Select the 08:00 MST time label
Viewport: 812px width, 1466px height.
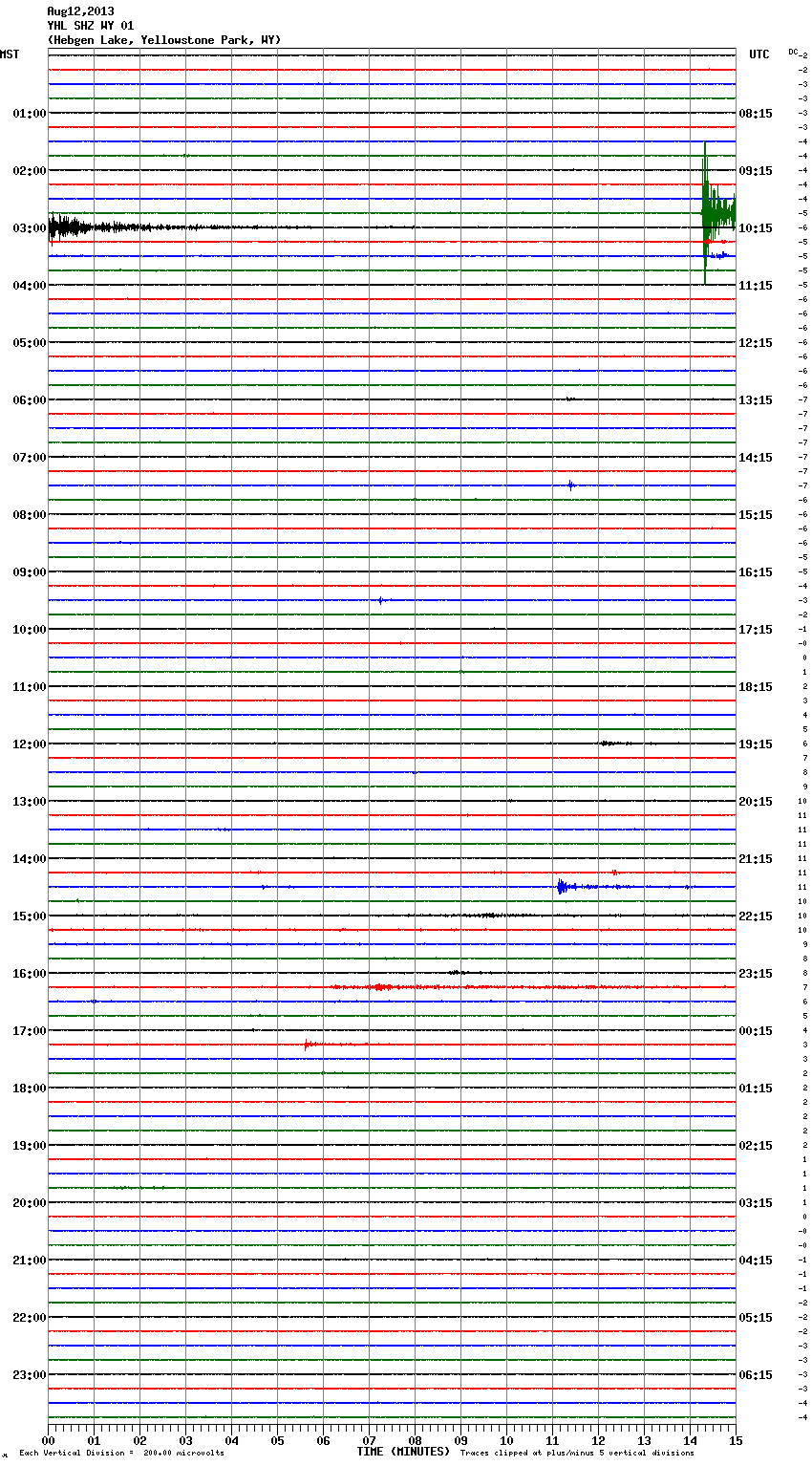click(x=30, y=515)
